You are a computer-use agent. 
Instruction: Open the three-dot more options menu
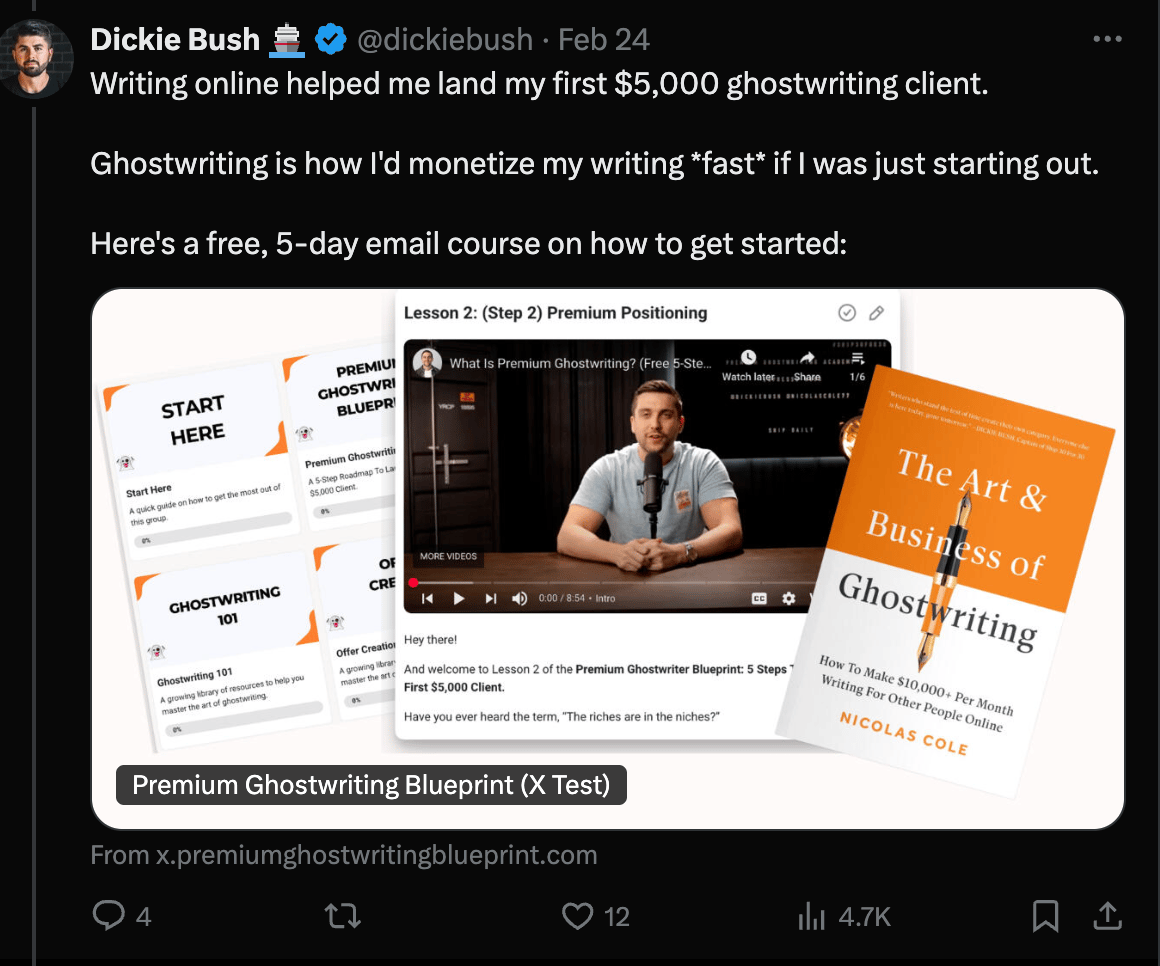click(1107, 39)
